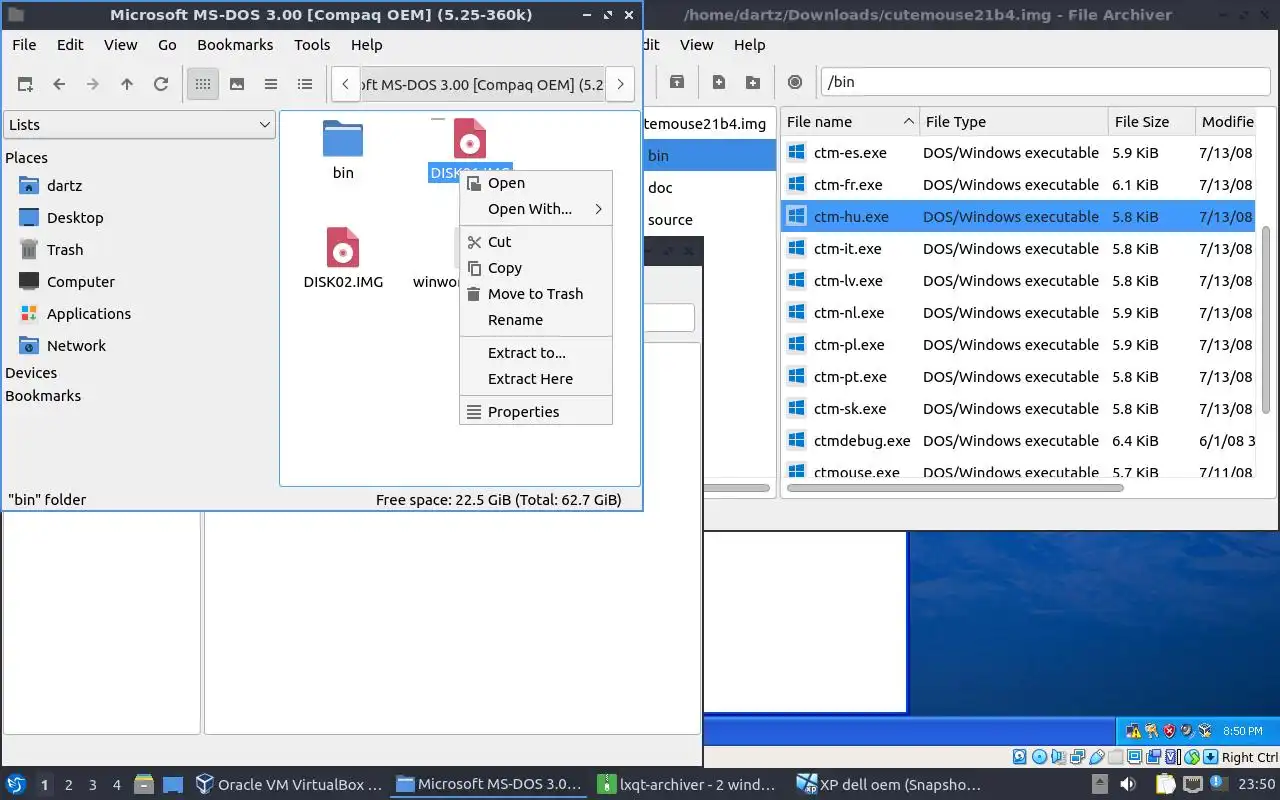
Task: Switch to detailed list view mode
Action: (305, 84)
